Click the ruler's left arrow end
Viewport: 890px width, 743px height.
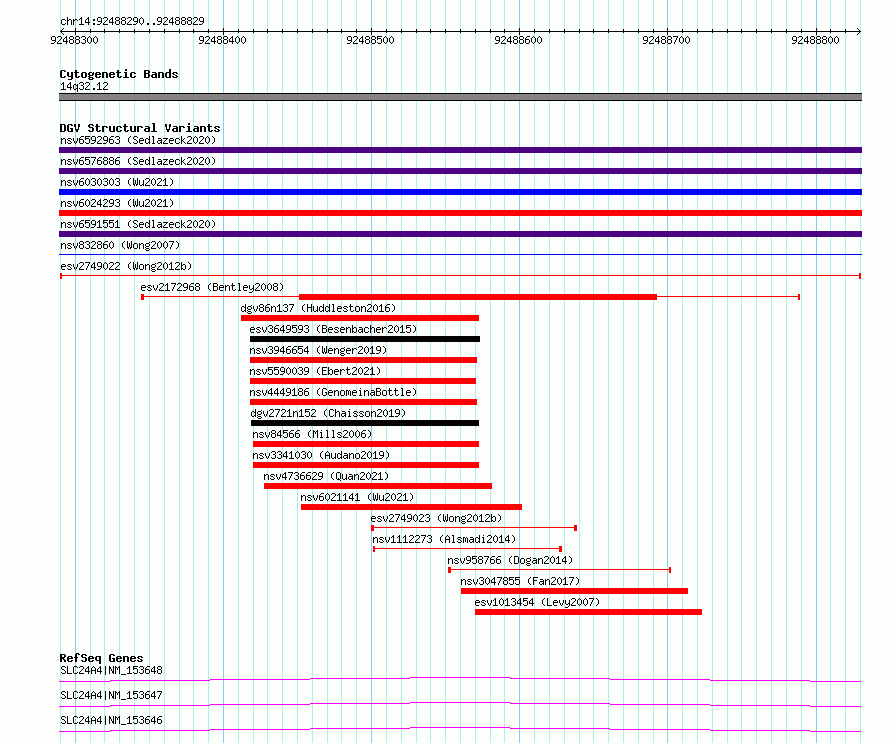tap(62, 32)
